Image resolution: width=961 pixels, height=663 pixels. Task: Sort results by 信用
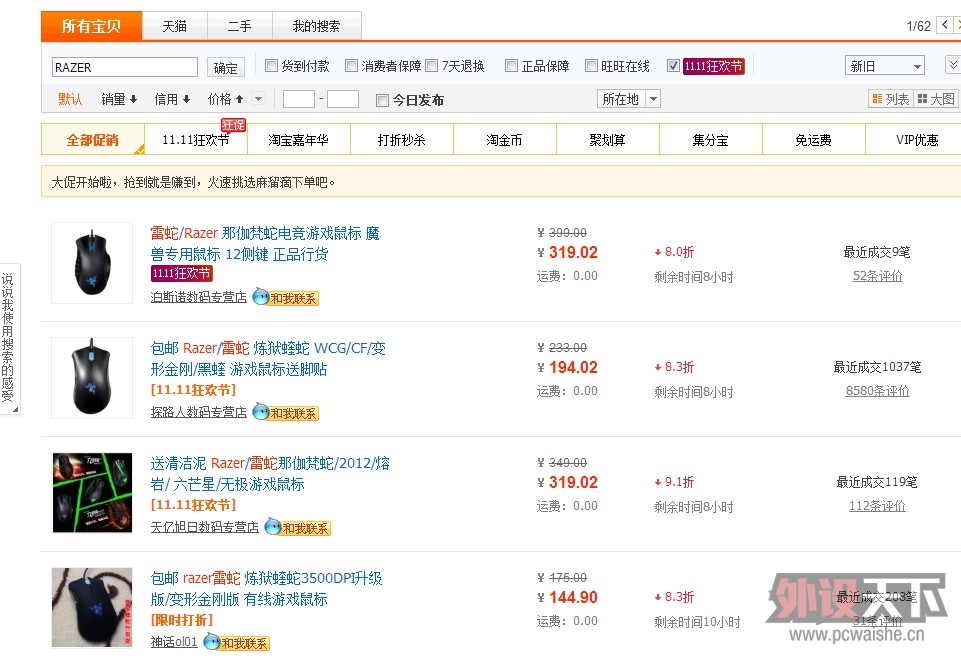(x=172, y=99)
